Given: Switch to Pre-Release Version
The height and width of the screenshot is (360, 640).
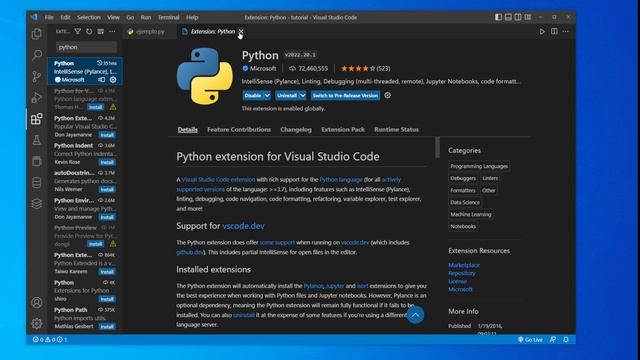Looking at the screenshot, I should [345, 96].
